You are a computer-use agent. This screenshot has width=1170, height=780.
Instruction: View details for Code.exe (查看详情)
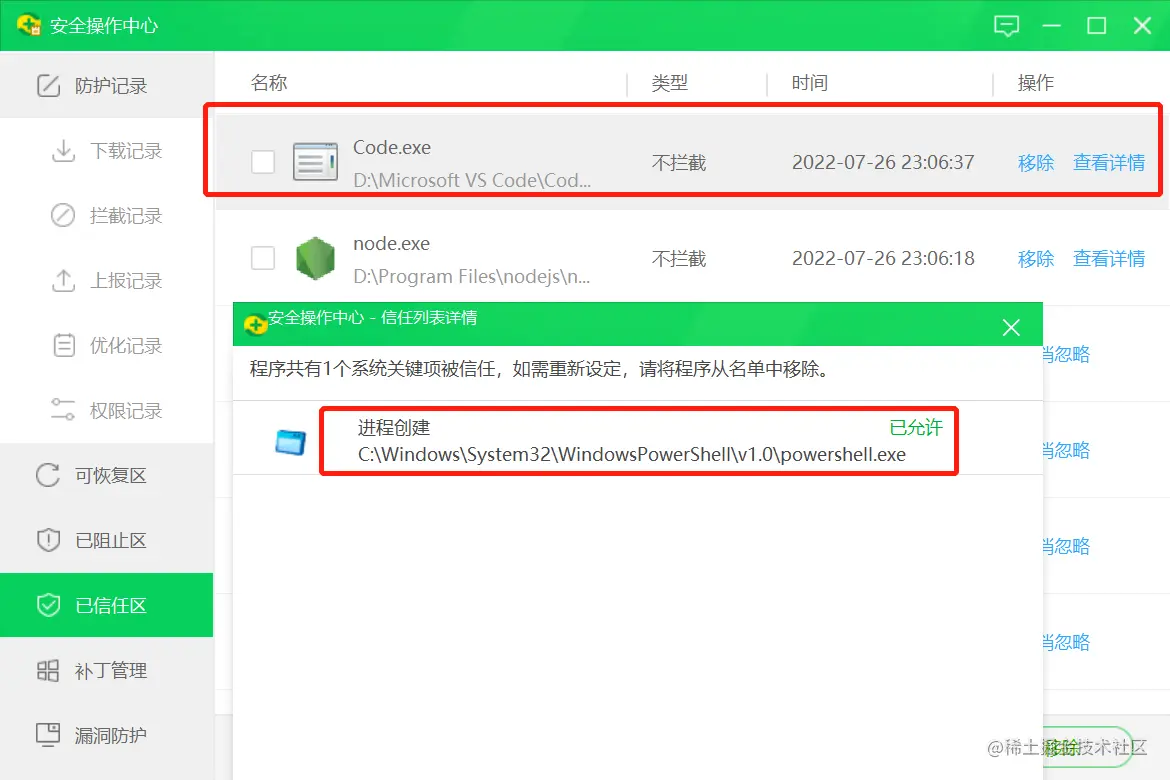[x=1109, y=163]
